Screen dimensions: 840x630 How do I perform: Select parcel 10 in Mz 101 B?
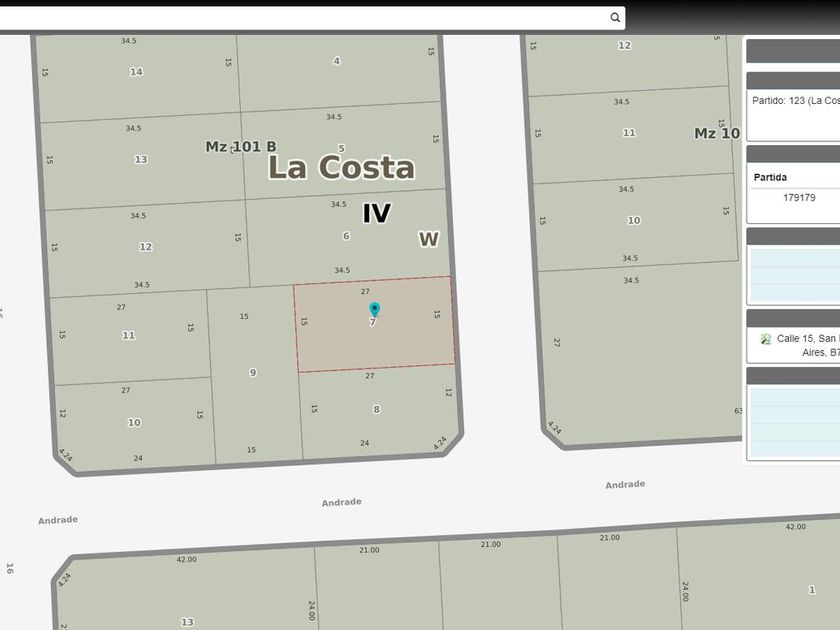(x=134, y=422)
